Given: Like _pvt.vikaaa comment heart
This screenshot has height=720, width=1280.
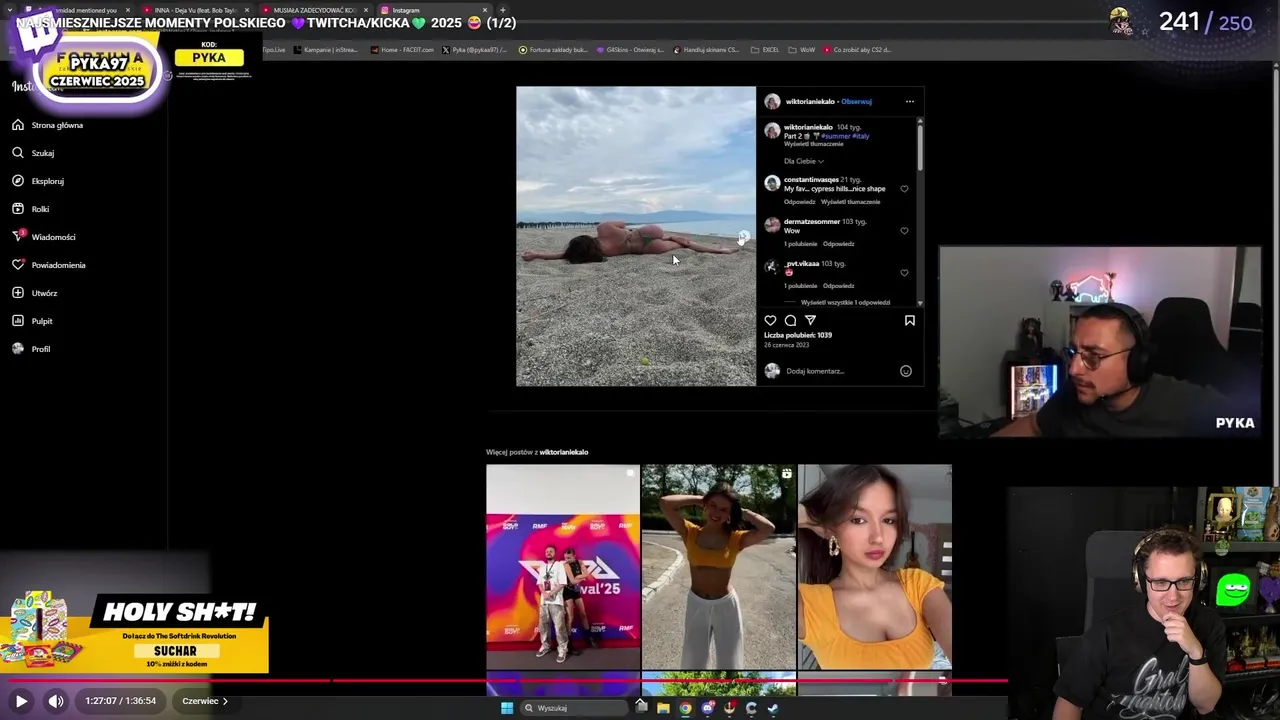Looking at the screenshot, I should (x=904, y=272).
